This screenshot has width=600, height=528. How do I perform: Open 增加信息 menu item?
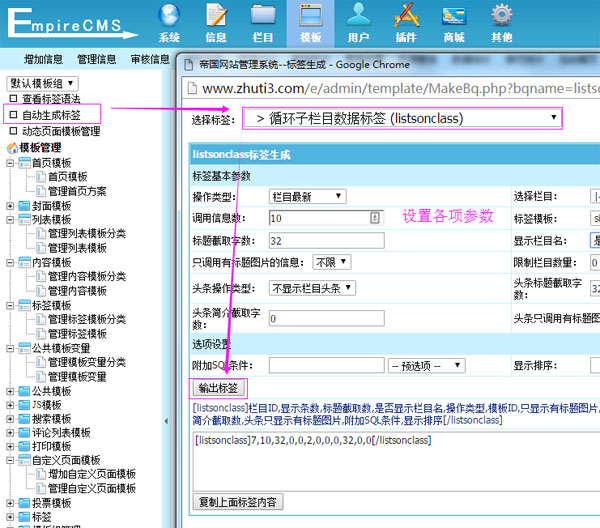tap(43, 59)
